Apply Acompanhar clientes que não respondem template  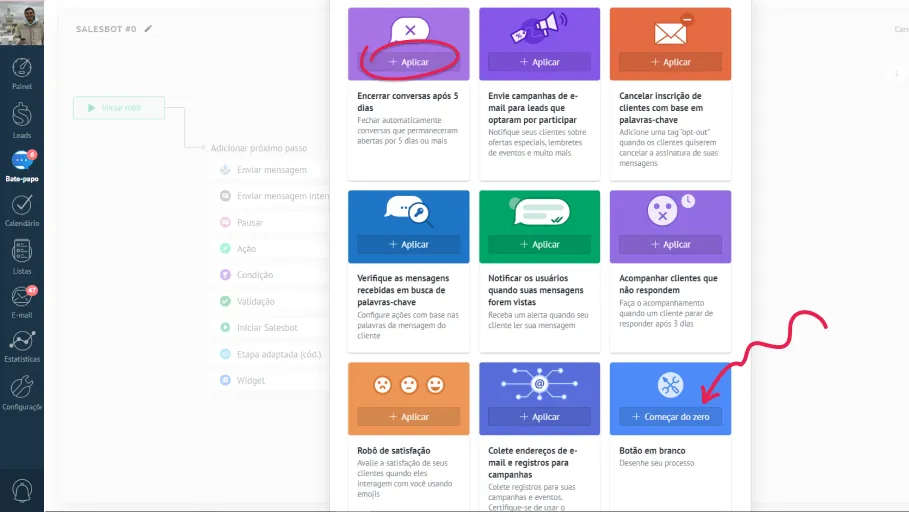pos(670,245)
